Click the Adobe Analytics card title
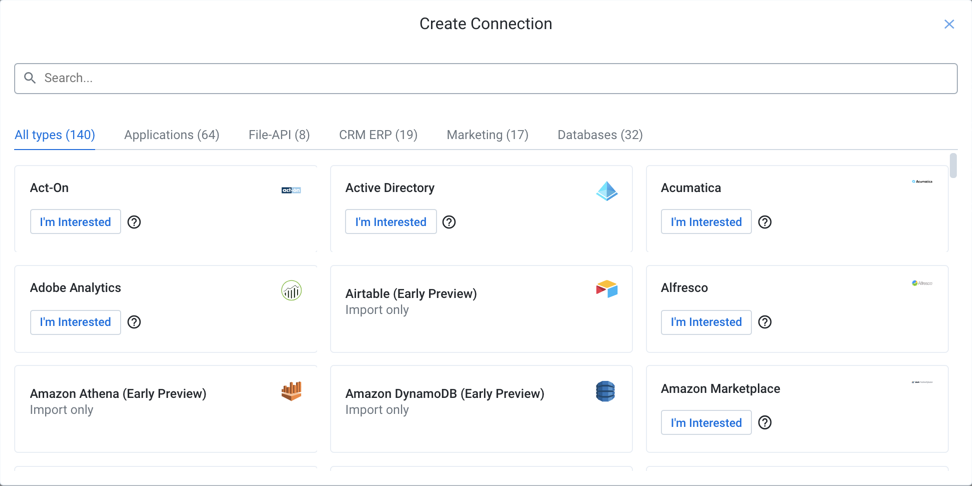 tap(76, 288)
